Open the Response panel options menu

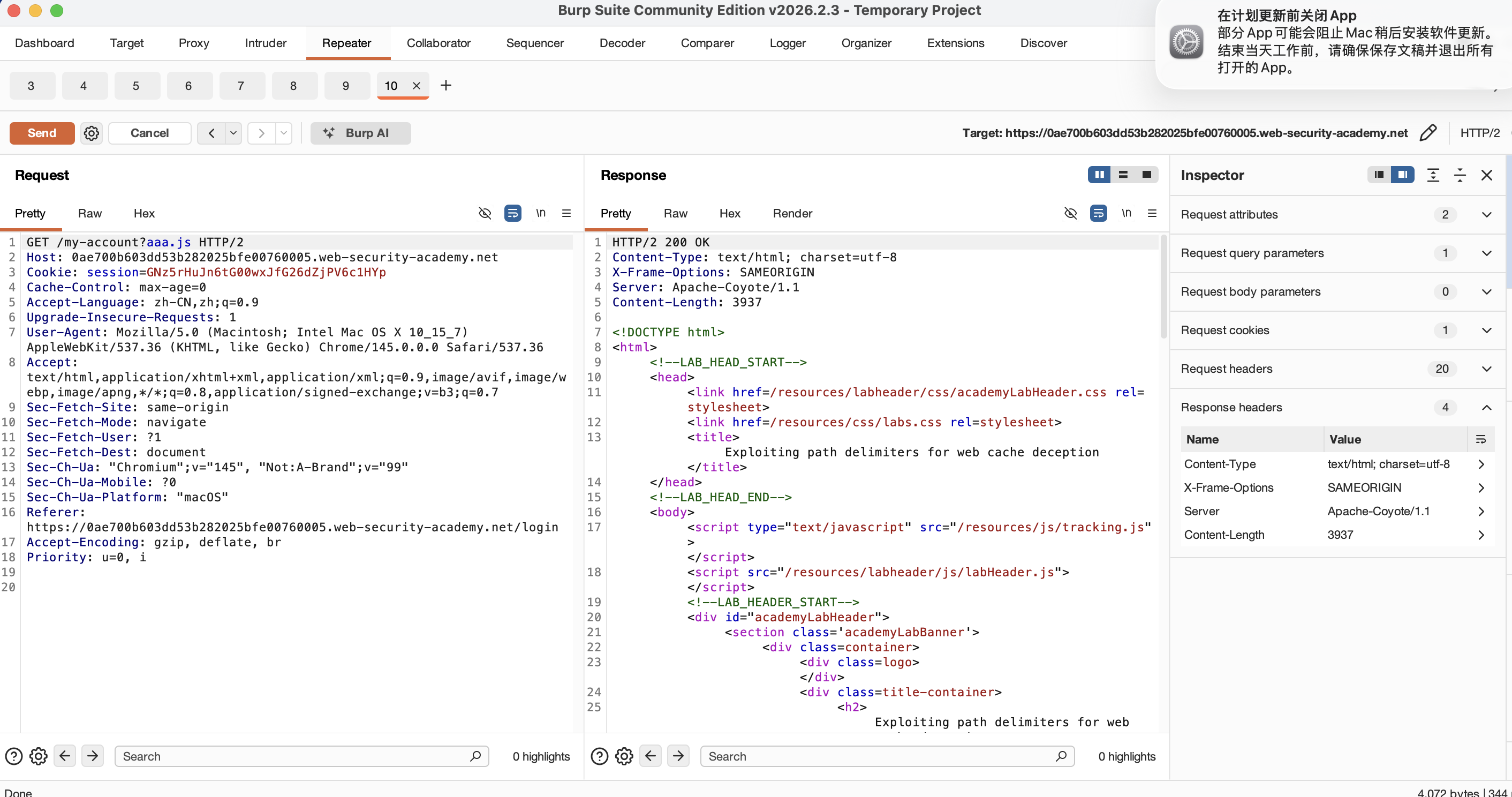click(1152, 213)
